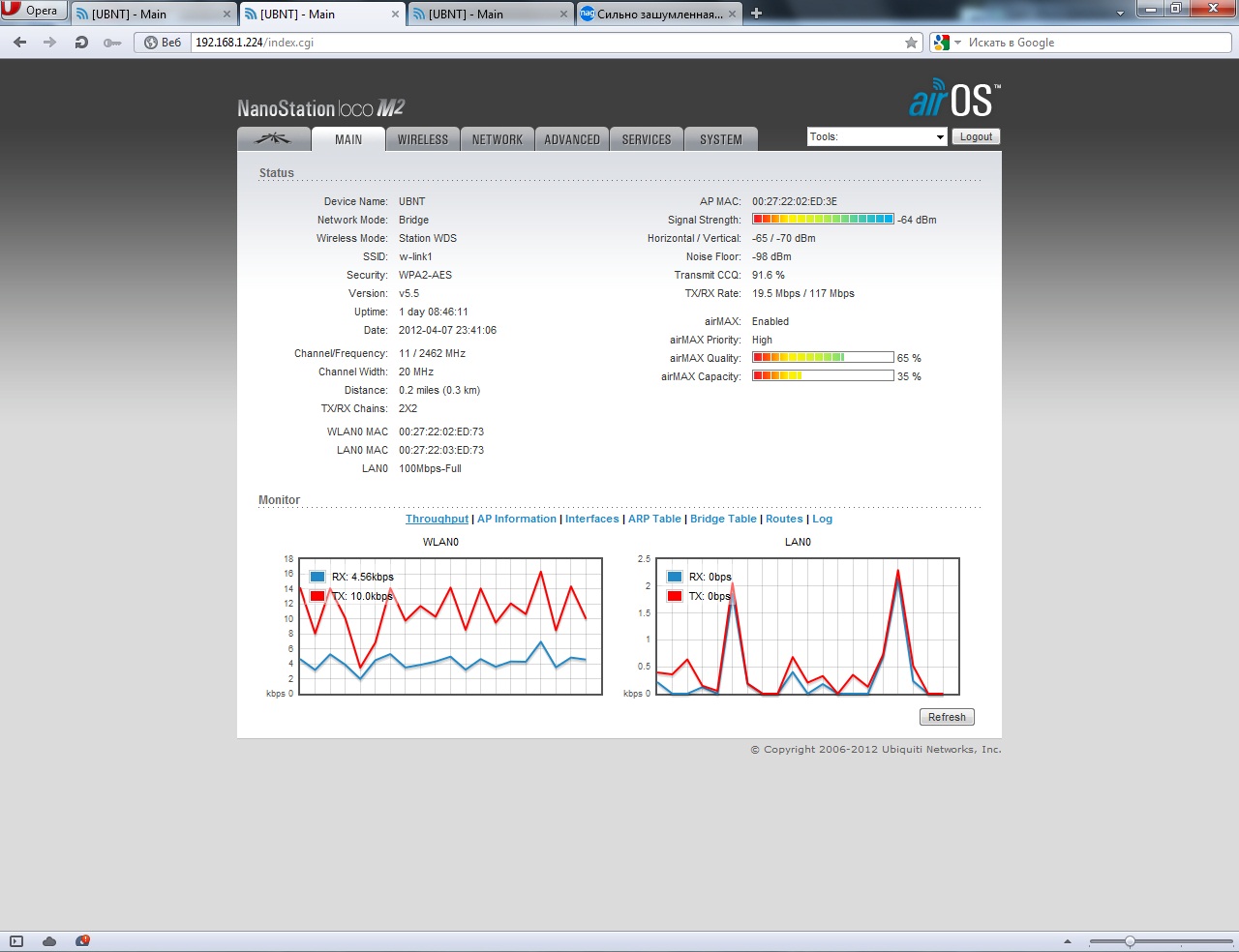The image size is (1239, 952).
Task: Open the Log link
Action: click(822, 519)
